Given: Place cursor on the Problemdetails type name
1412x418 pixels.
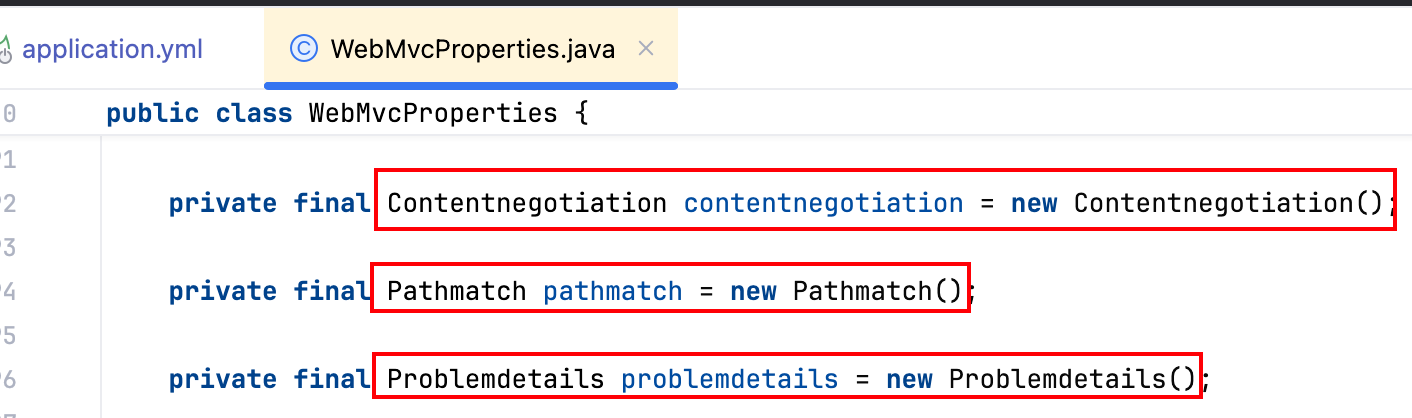Looking at the screenshot, I should tap(495, 379).
